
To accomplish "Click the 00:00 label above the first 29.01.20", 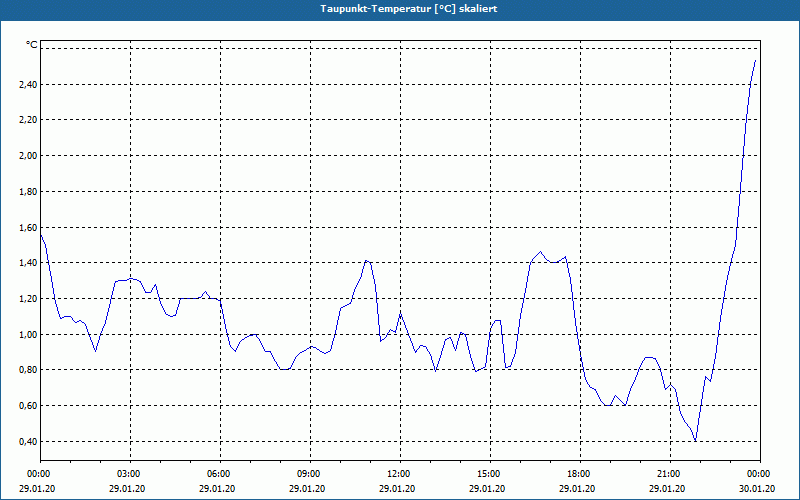I will point(40,474).
